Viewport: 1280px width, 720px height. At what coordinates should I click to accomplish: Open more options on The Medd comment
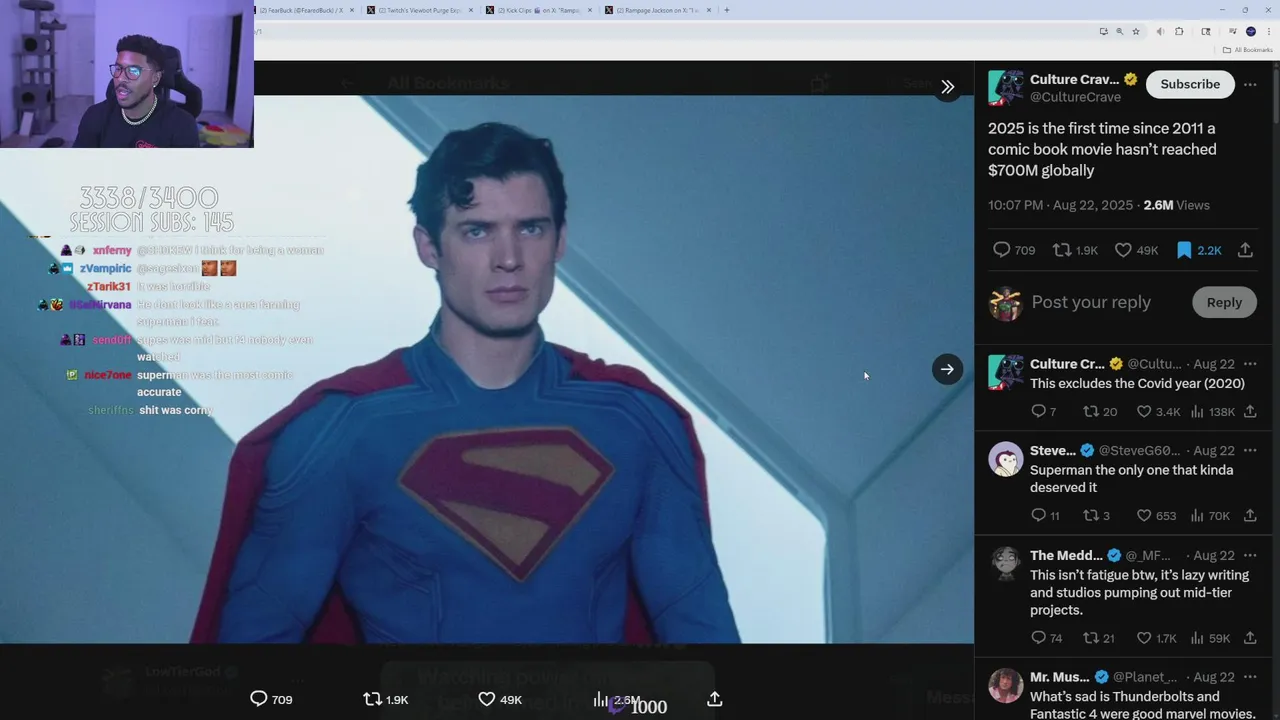pyautogui.click(x=1250, y=555)
